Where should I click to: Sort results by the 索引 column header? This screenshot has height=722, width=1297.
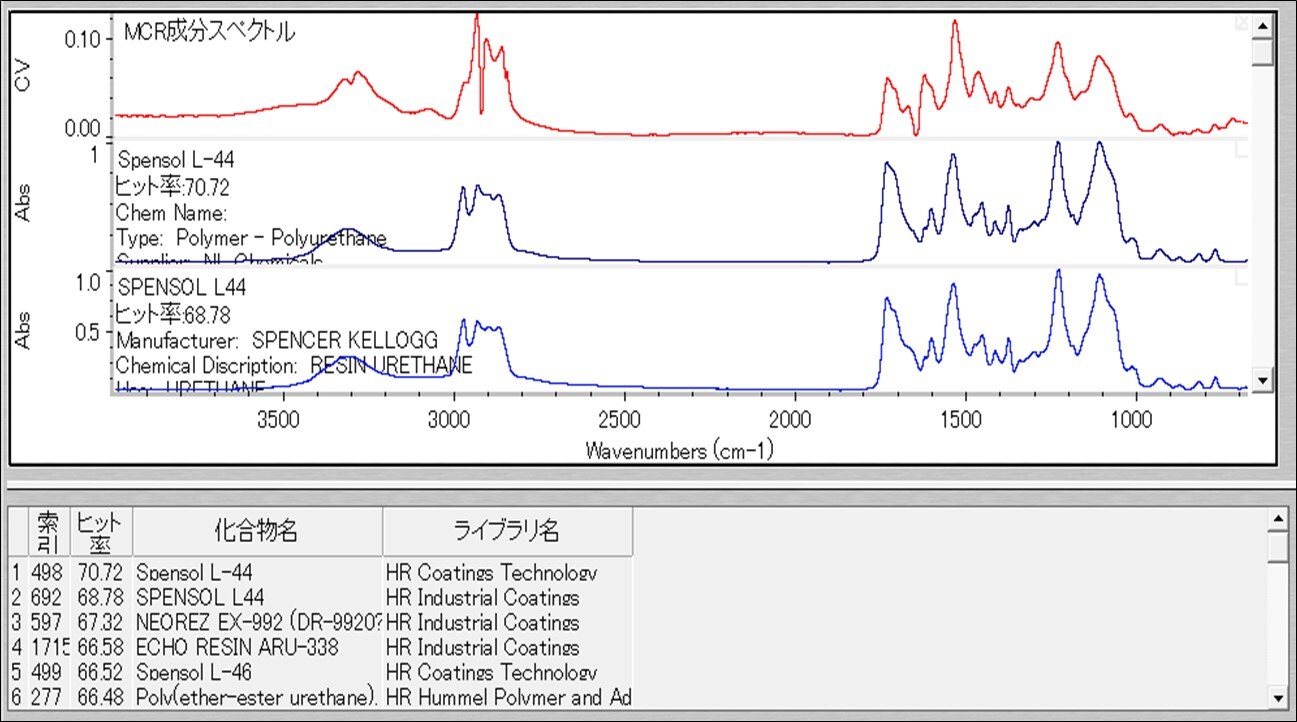pyautogui.click(x=47, y=531)
